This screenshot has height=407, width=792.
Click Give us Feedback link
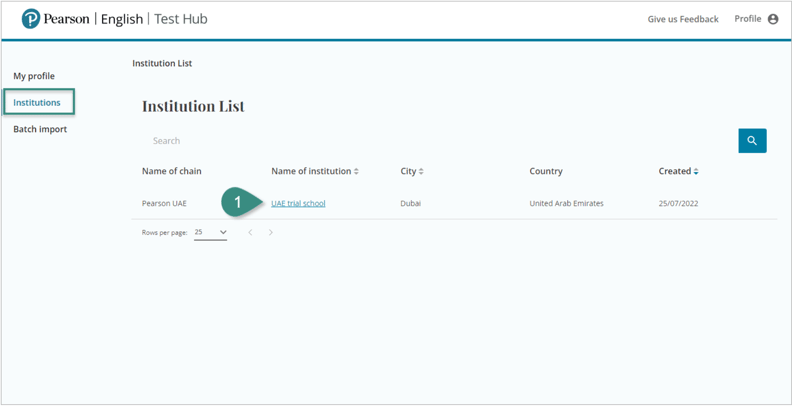[x=683, y=19]
